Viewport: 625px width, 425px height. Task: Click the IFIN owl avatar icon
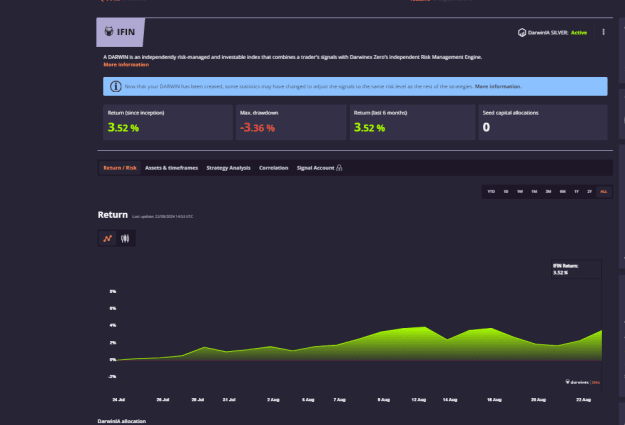point(109,31)
